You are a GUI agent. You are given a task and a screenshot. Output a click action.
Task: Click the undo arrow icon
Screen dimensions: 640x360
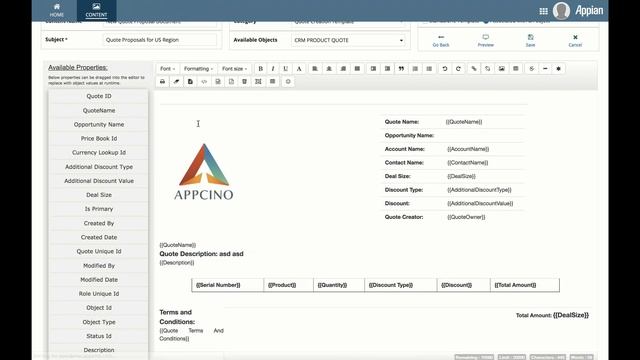[445, 69]
